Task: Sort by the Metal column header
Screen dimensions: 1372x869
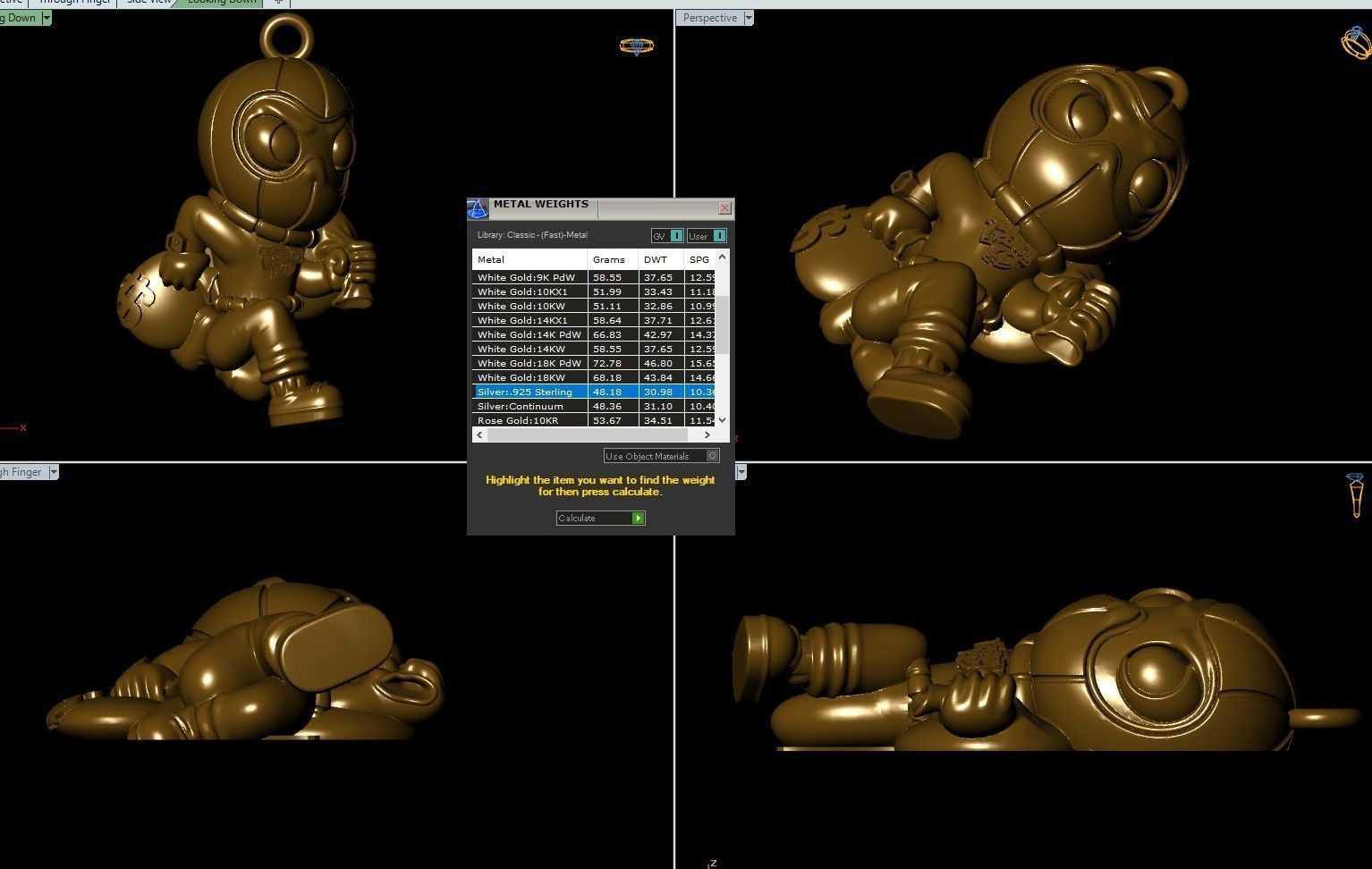Action: [x=529, y=259]
